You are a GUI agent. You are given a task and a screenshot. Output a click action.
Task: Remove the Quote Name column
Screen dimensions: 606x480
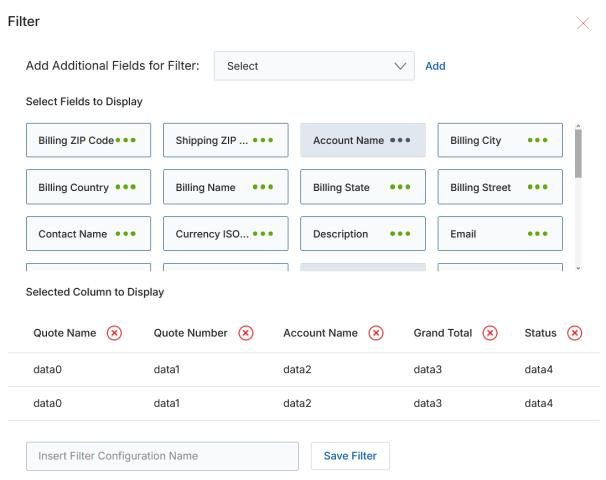114,333
